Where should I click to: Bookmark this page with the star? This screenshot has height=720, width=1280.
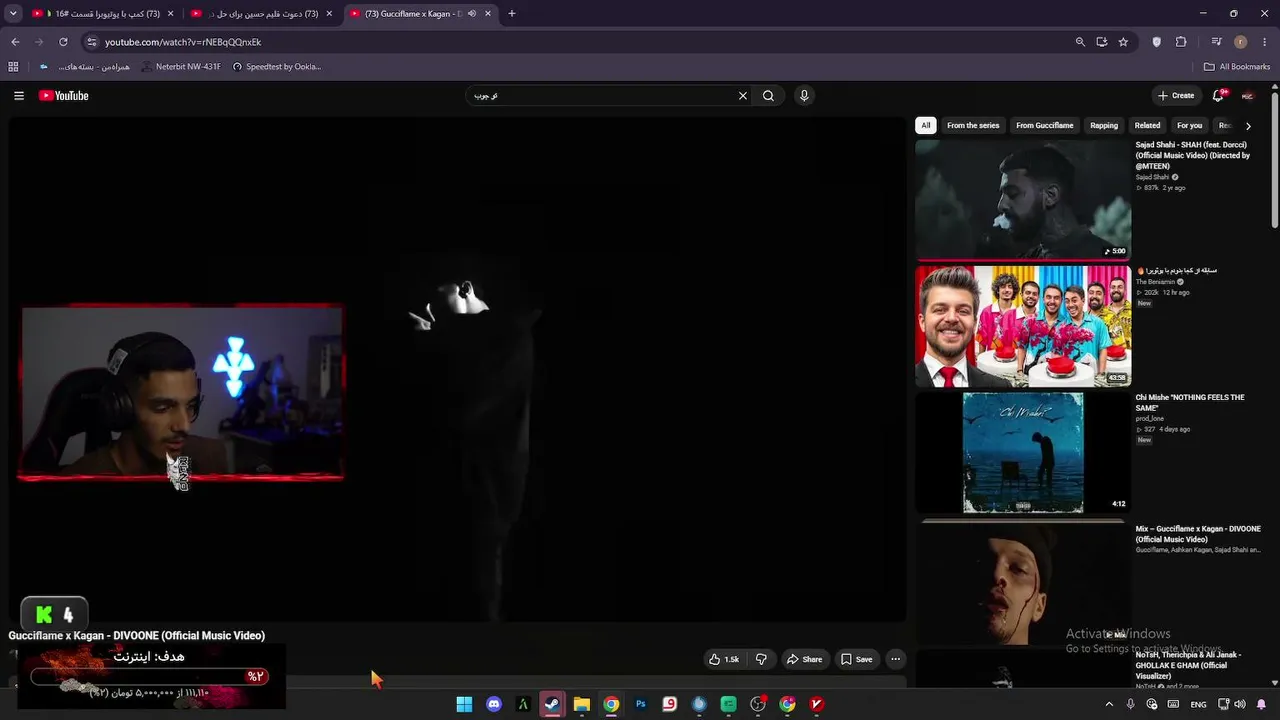tap(1123, 42)
